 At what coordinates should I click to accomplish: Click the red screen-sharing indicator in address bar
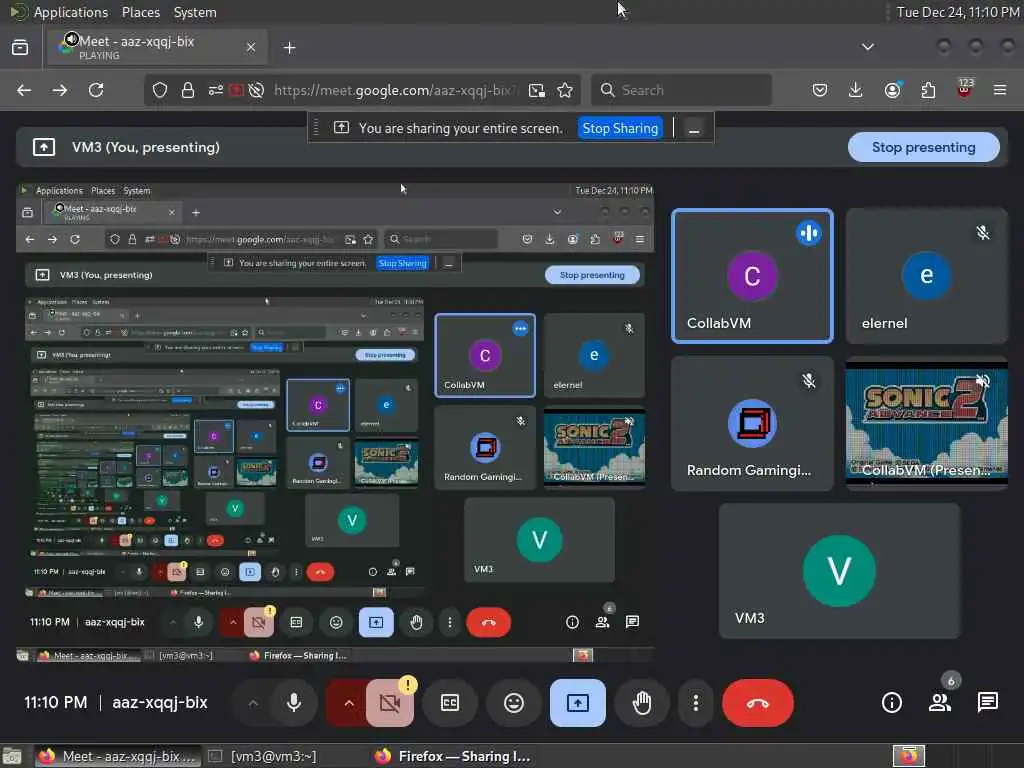(236, 90)
